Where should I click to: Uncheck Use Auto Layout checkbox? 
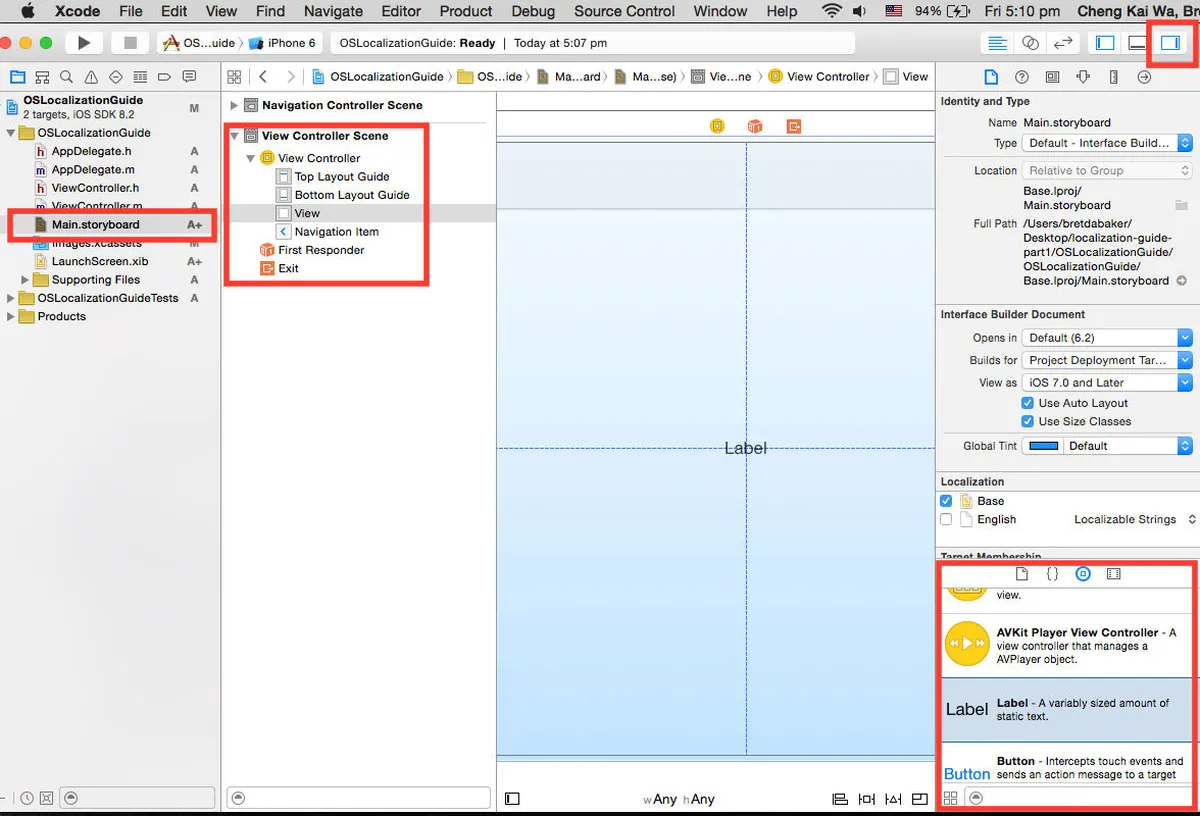tap(1027, 403)
